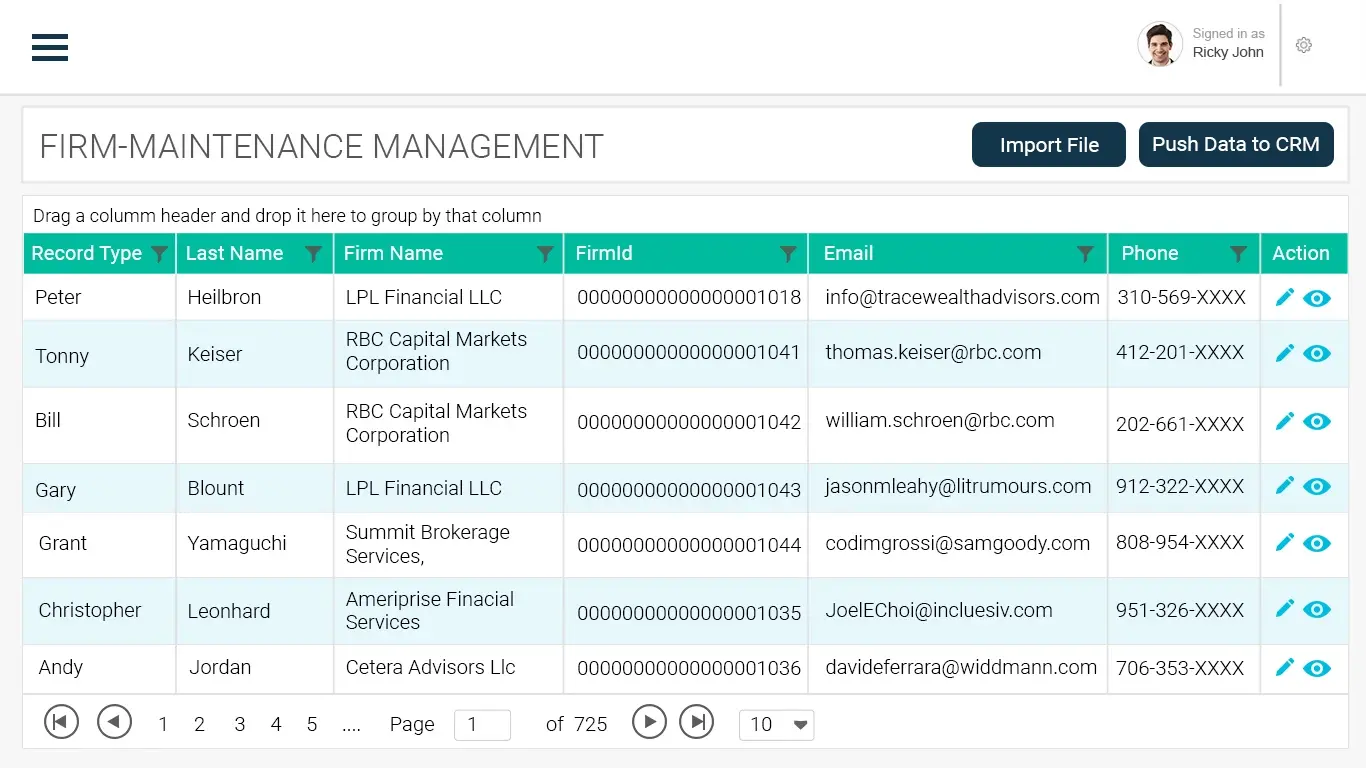View Christopher Leonhard's record details
The image size is (1366, 768).
coord(1317,609)
